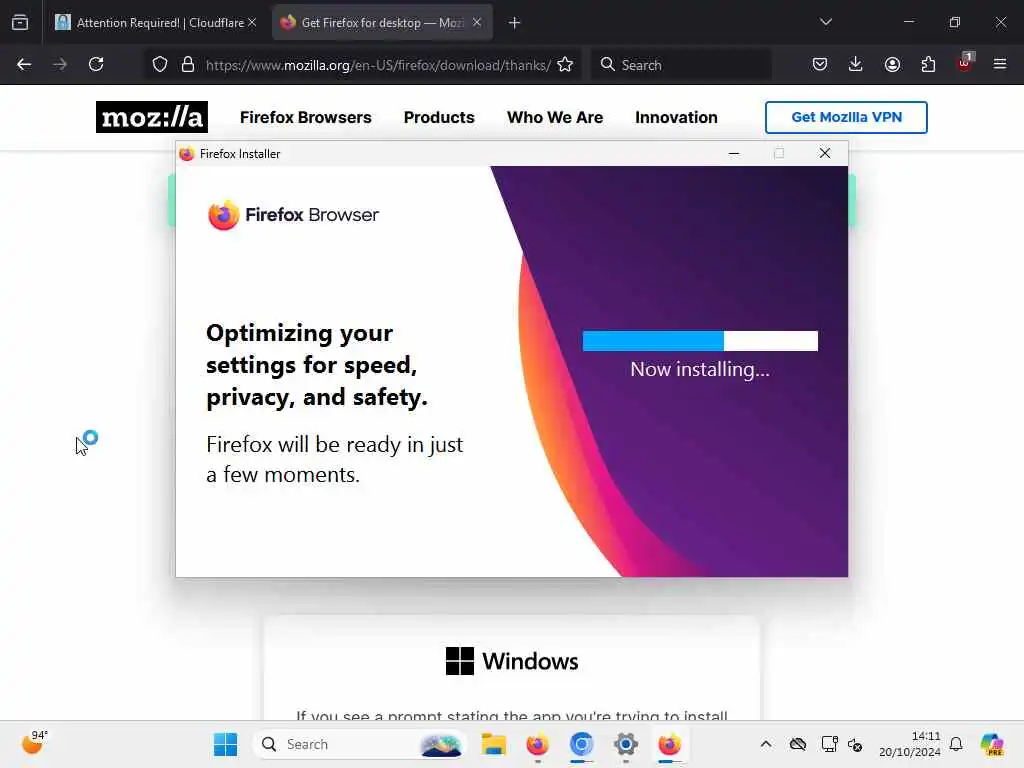Open a new tab with plus button
The height and width of the screenshot is (768, 1024).
click(x=515, y=23)
